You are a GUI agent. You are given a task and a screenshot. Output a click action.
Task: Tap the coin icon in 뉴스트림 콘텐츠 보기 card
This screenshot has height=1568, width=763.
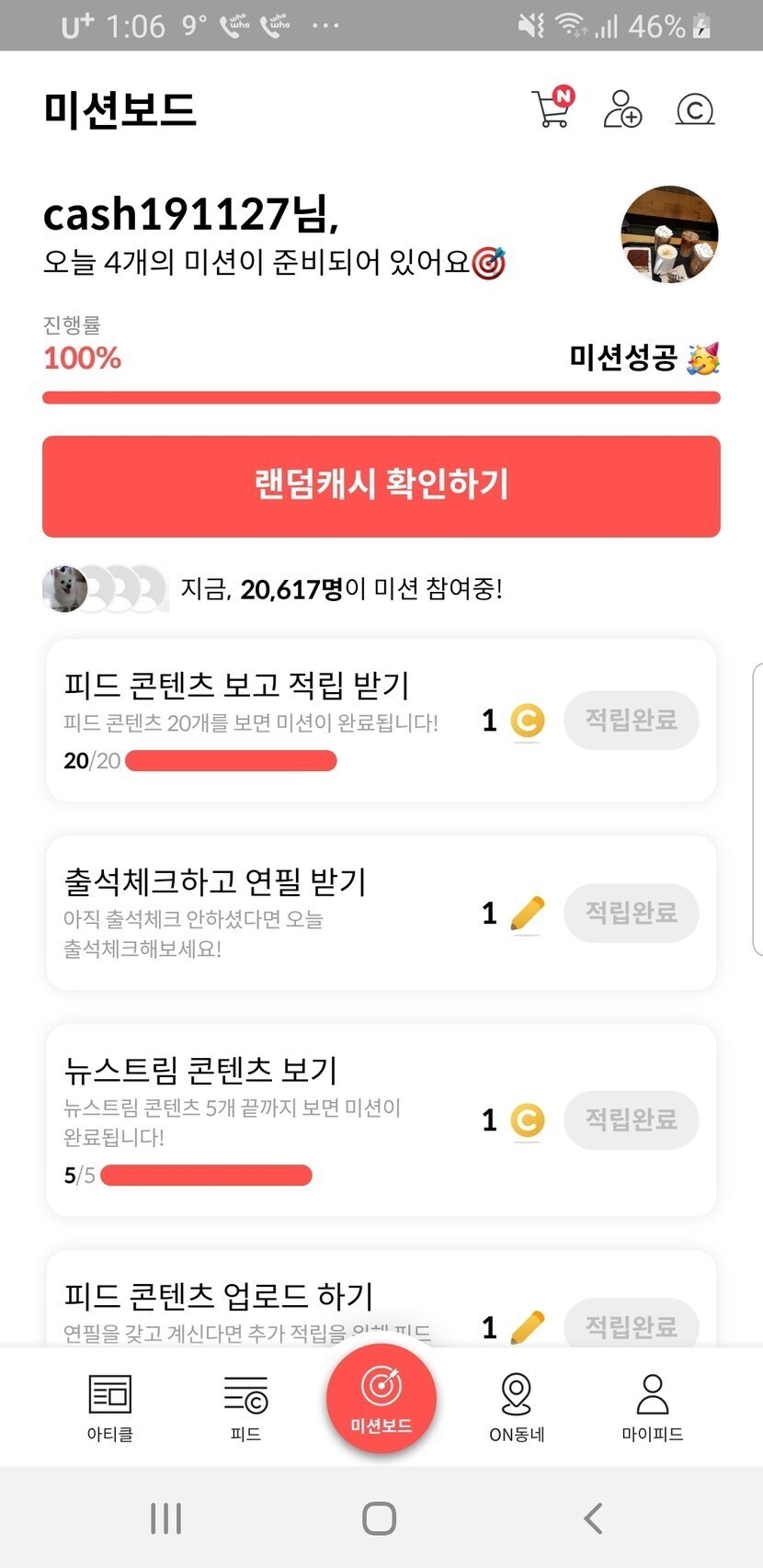pyautogui.click(x=527, y=1120)
